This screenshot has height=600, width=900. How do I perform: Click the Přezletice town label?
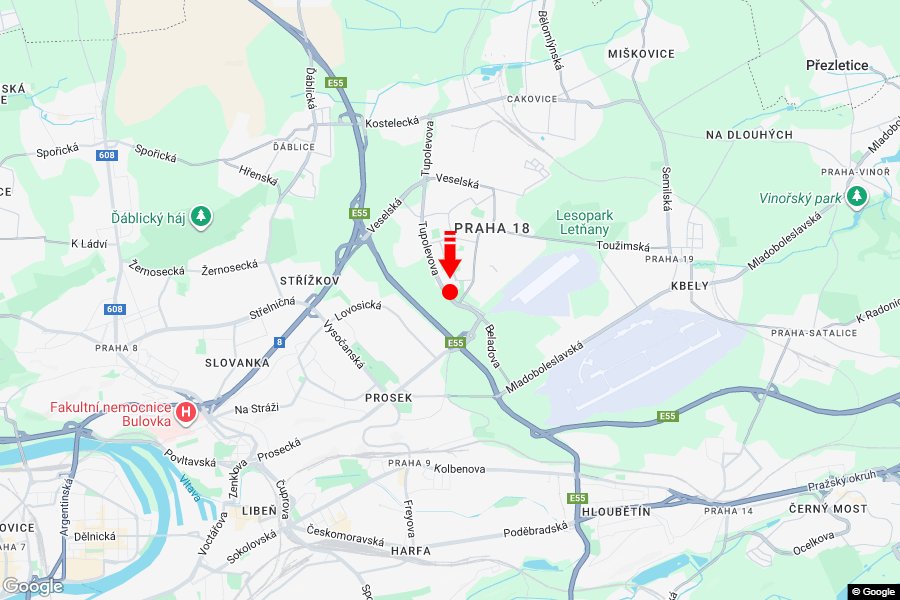coord(837,65)
